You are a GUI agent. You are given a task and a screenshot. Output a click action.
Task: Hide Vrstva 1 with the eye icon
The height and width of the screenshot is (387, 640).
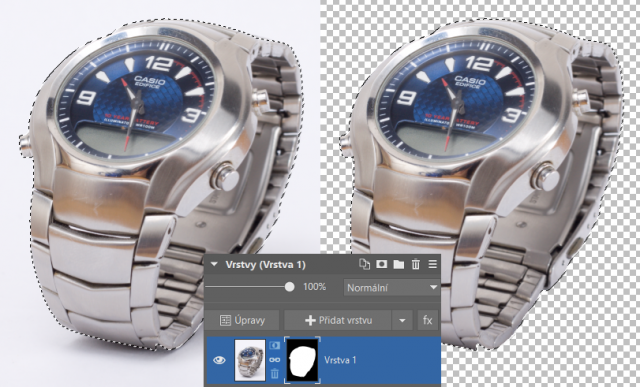[220, 360]
